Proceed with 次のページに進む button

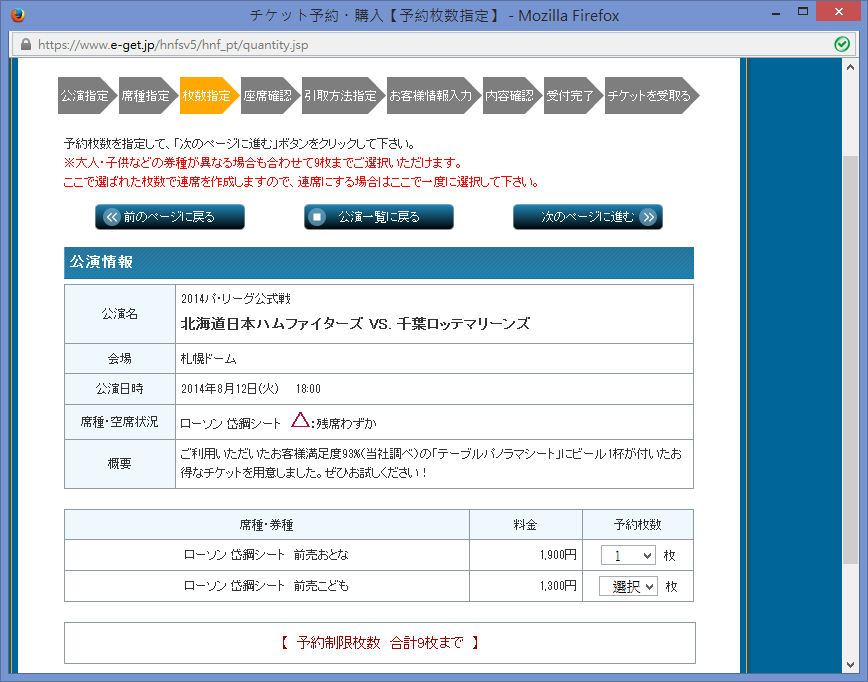pyautogui.click(x=588, y=217)
